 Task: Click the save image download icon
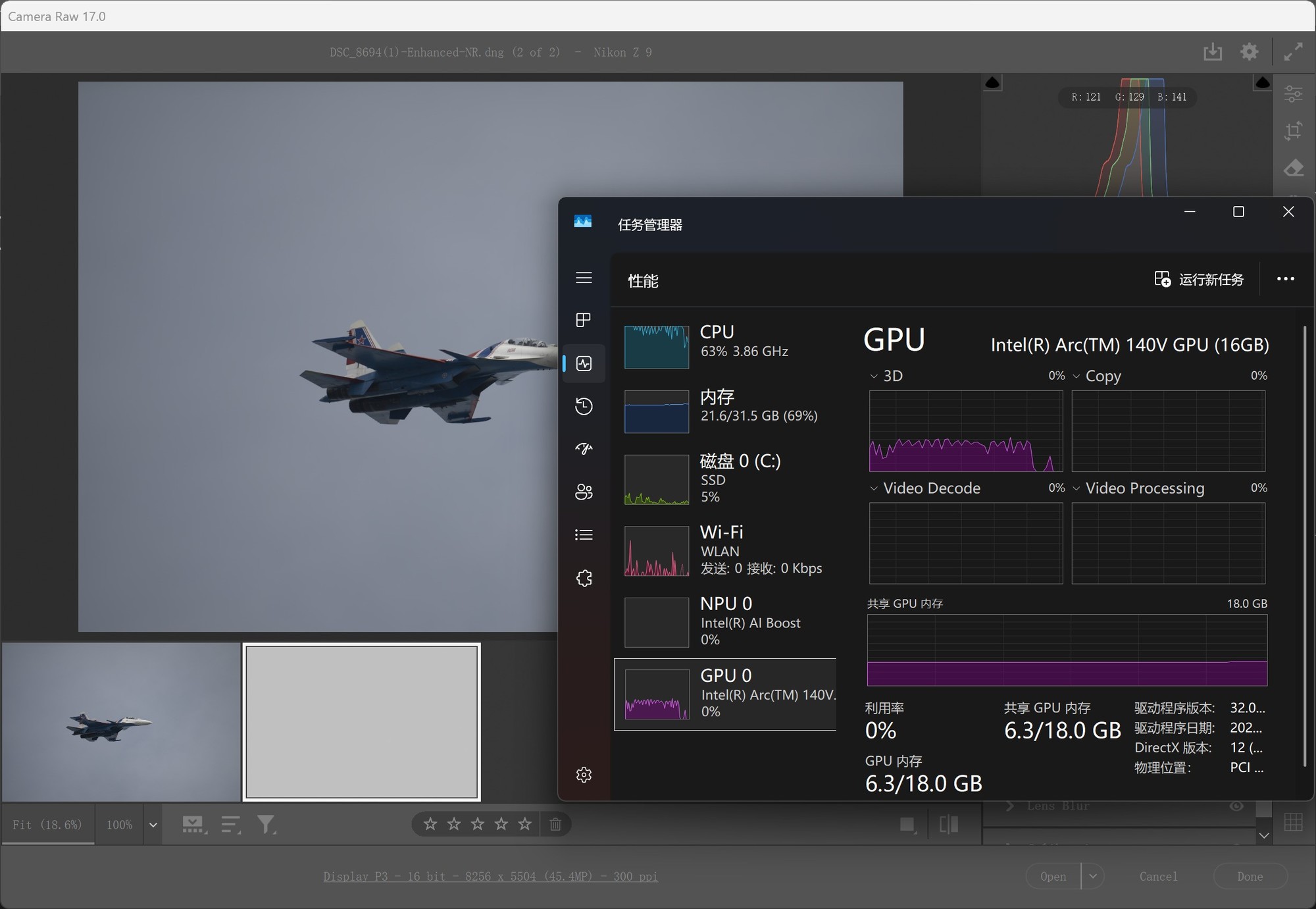[1212, 52]
